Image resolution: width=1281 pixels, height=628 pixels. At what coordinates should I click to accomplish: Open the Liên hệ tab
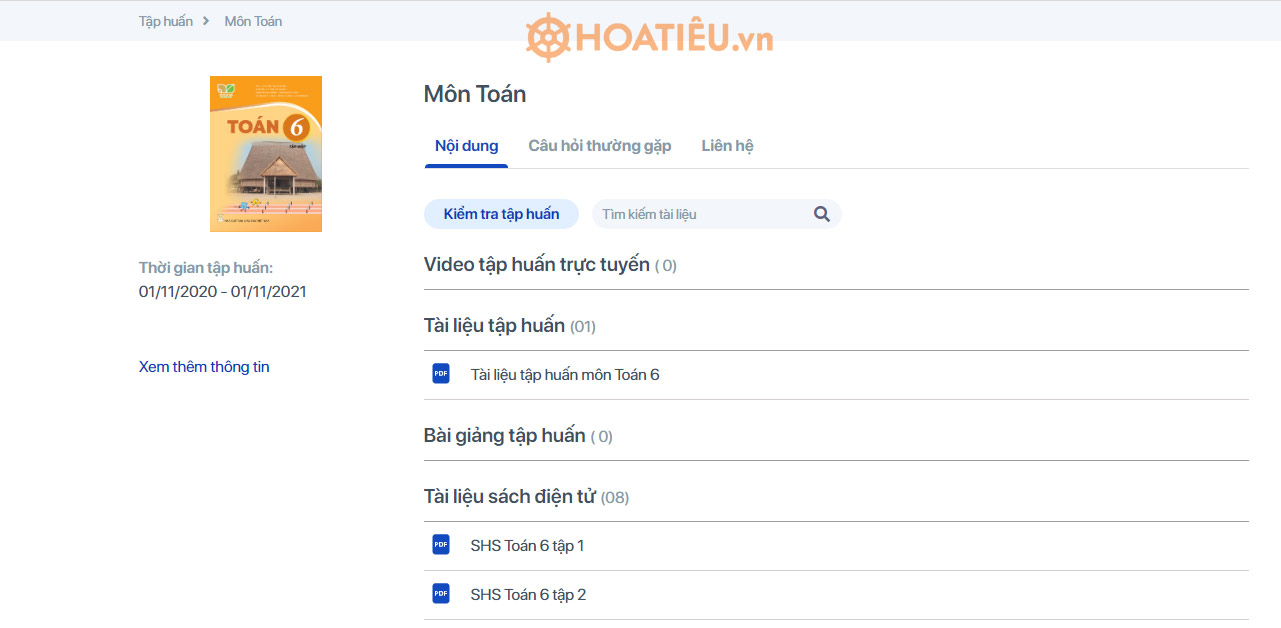(727, 145)
